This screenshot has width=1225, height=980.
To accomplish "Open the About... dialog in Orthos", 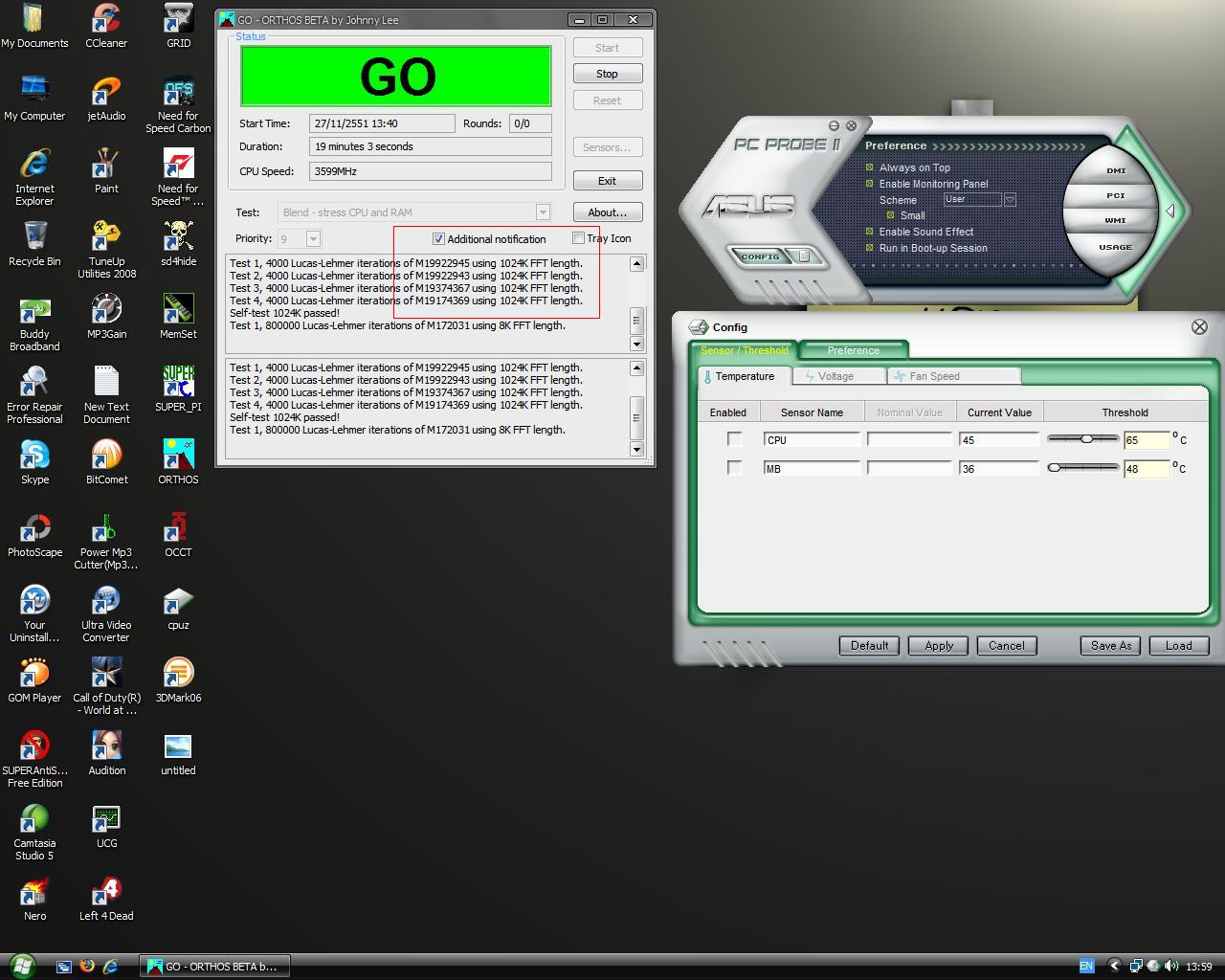I will click(607, 212).
